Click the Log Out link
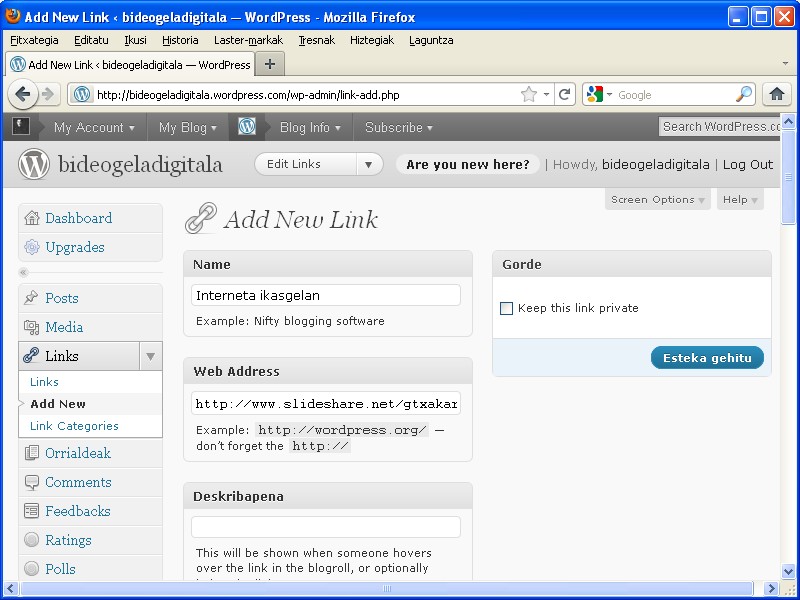 coord(747,164)
